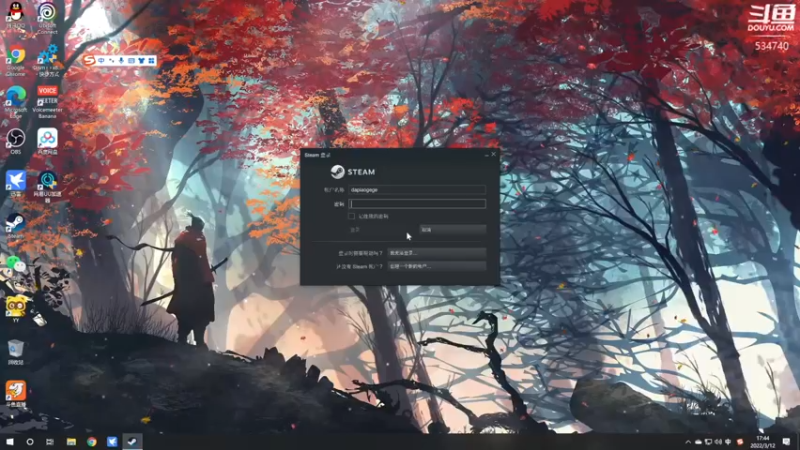Screen dimensions: 800x450
Task: Open the Xunlei blue bird desktop shortcut
Action: click(16, 184)
